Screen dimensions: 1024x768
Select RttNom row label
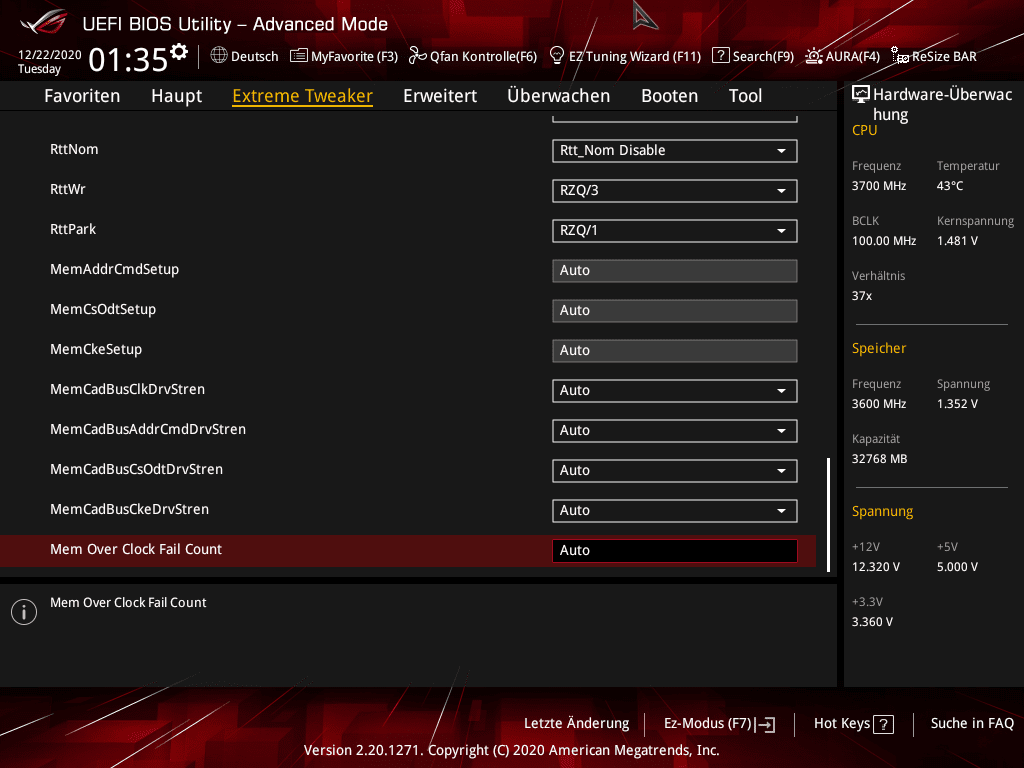tap(74, 149)
